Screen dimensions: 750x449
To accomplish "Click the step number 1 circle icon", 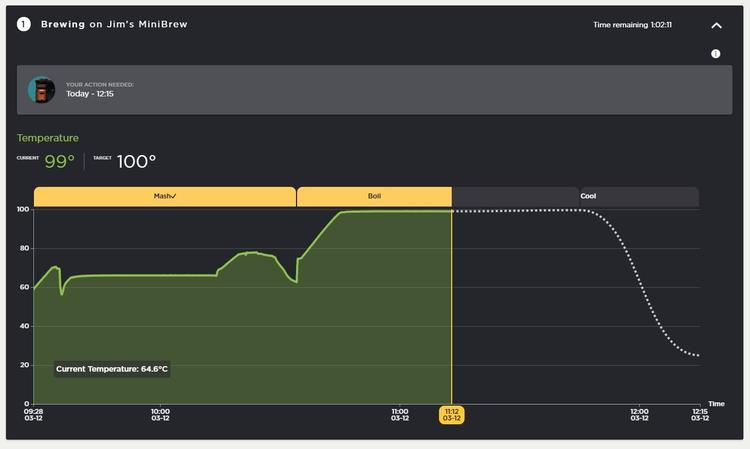I will [x=24, y=24].
